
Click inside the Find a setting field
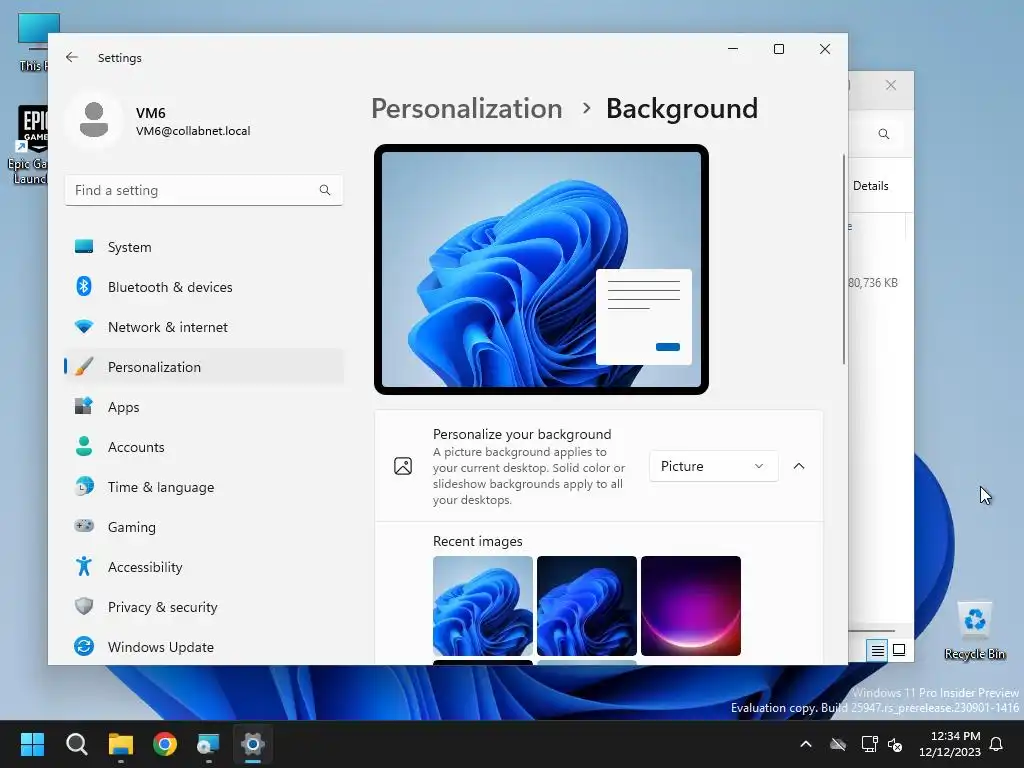click(204, 190)
